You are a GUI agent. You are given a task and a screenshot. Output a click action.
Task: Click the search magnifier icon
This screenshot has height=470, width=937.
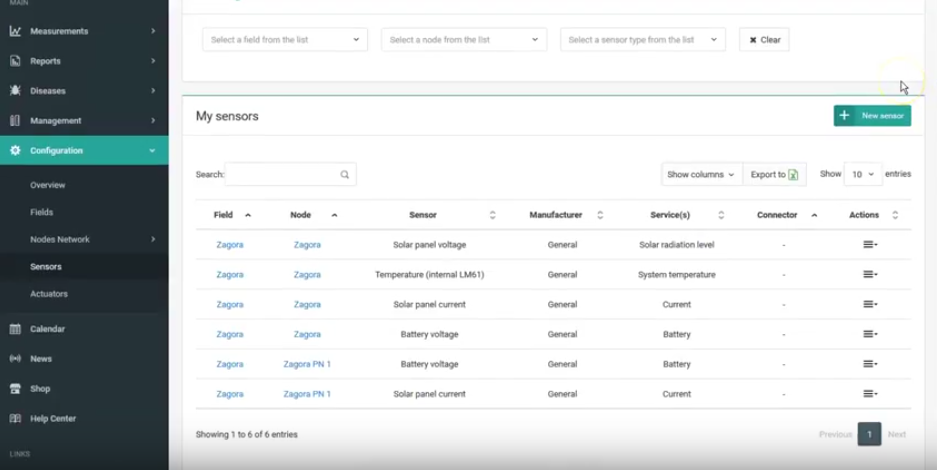tap(345, 174)
